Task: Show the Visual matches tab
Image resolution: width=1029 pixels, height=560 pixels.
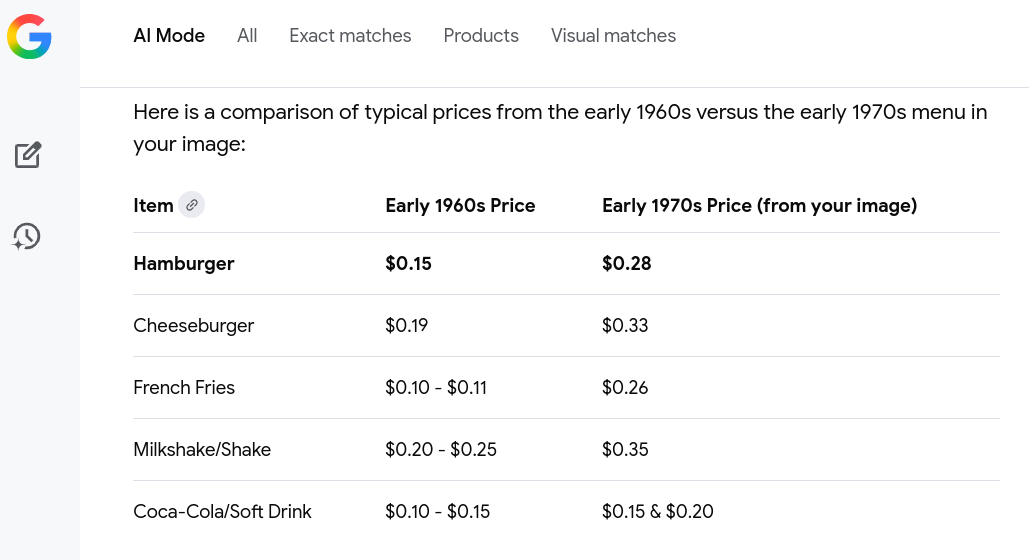Action: [x=613, y=36]
